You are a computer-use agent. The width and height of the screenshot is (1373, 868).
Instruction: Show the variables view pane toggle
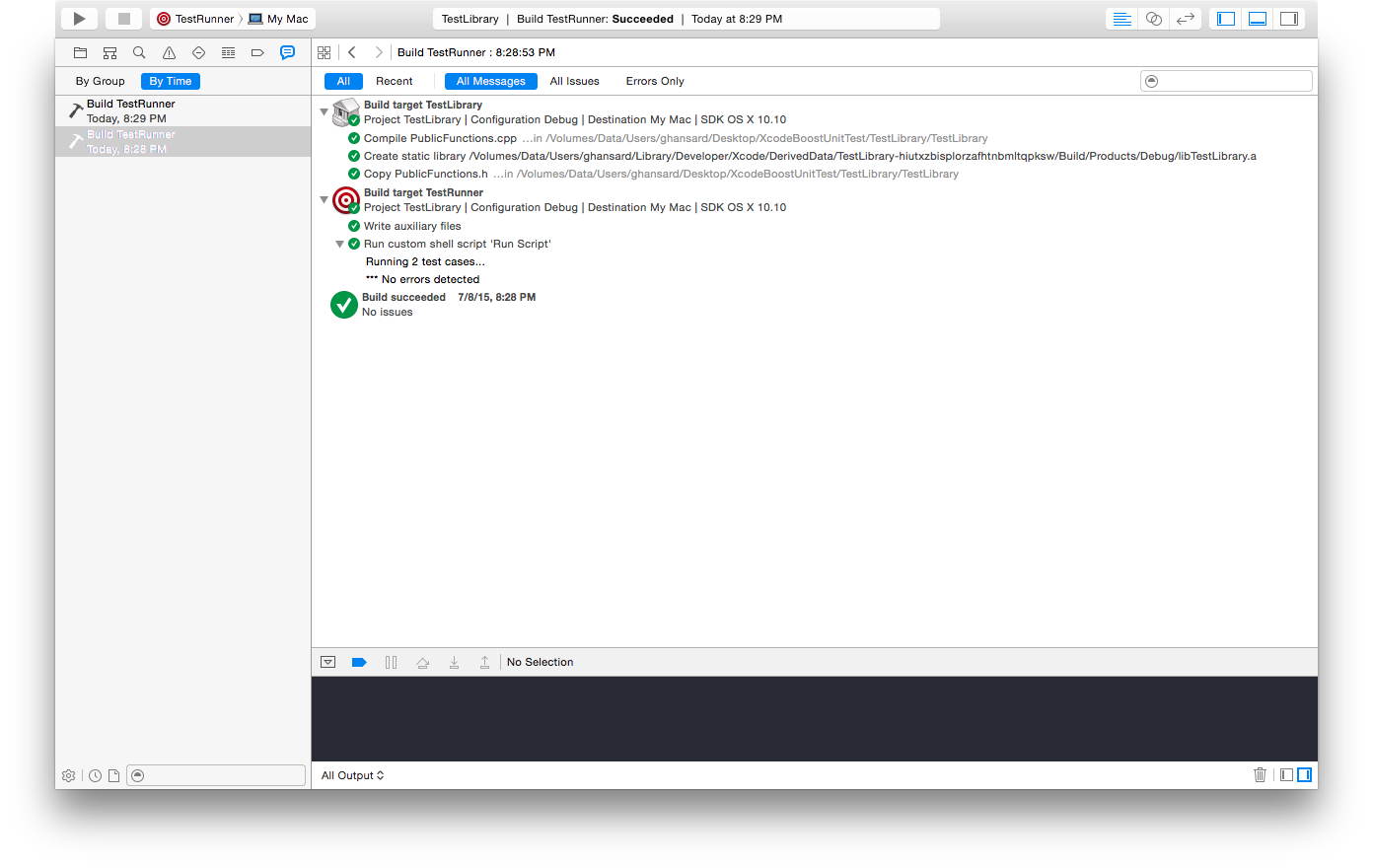coord(1286,774)
